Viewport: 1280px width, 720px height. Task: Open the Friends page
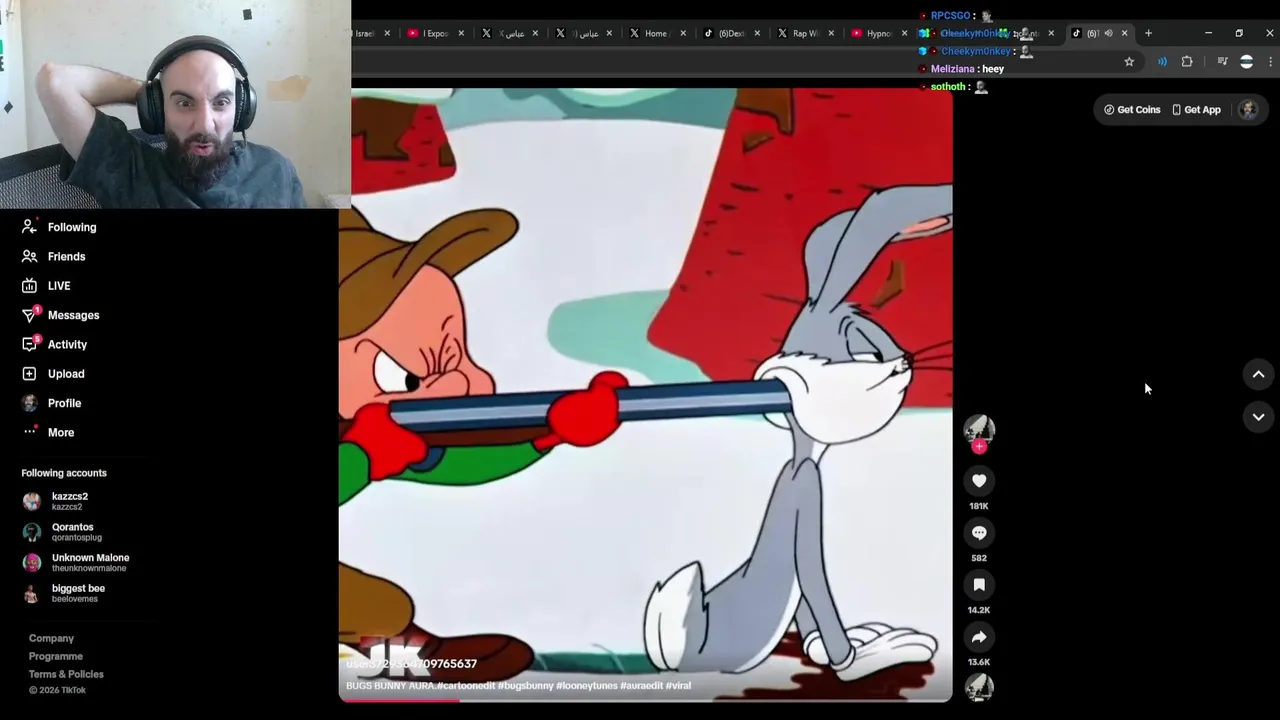point(55,256)
